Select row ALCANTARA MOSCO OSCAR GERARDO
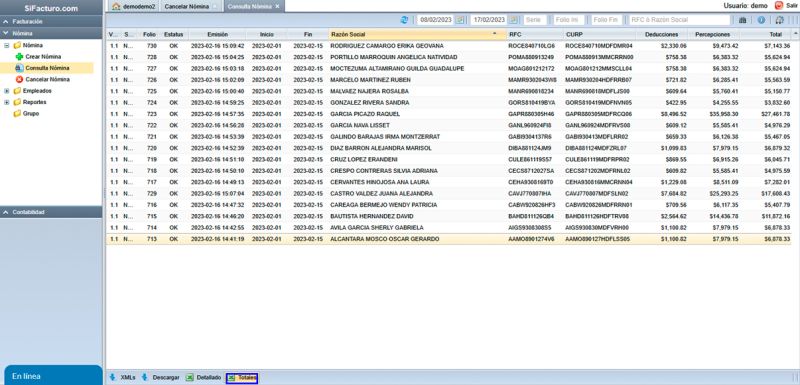This screenshot has height=385, width=800. click(x=449, y=239)
